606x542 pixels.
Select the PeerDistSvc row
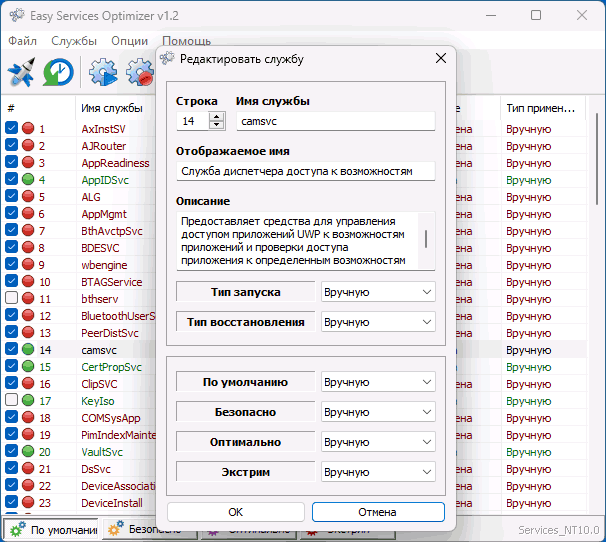(x=110, y=333)
